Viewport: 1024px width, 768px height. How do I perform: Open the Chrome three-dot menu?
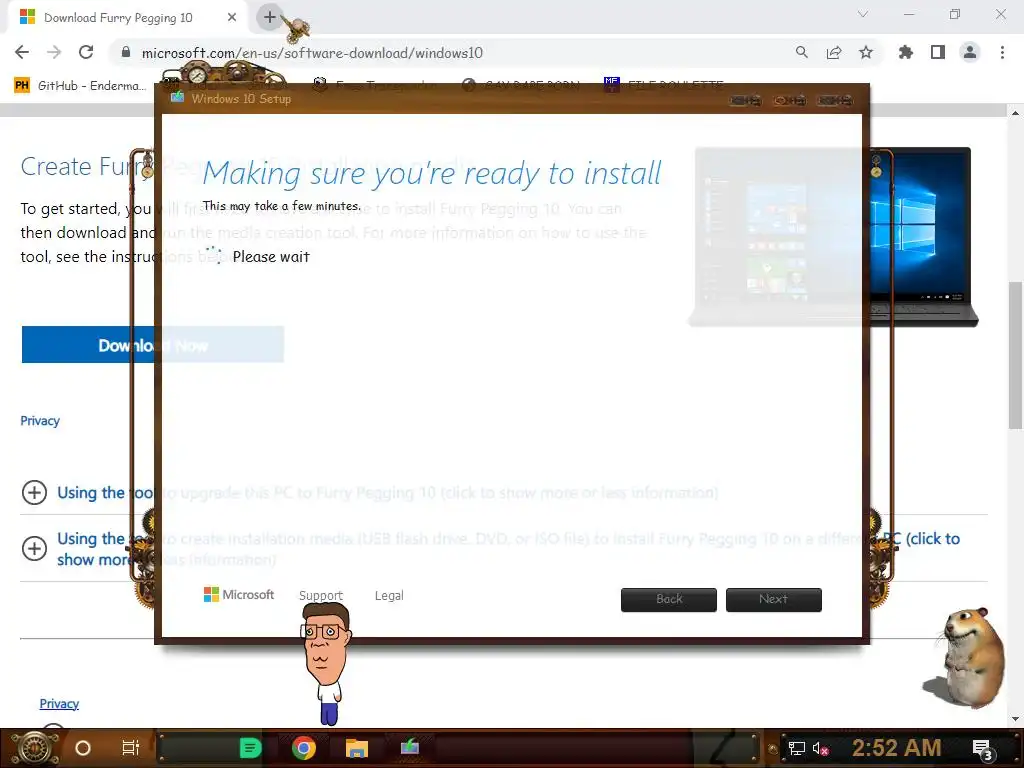1002,53
